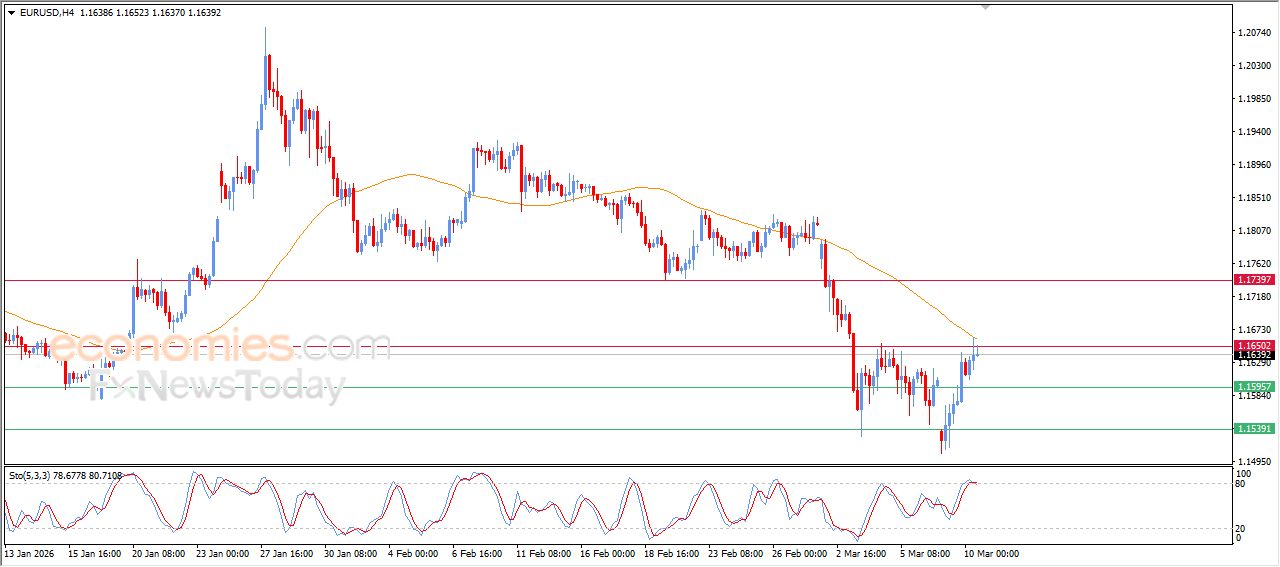Image resolution: width=1280 pixels, height=567 pixels.
Task: Click the black 1.16392 current price tag
Action: click(1253, 355)
